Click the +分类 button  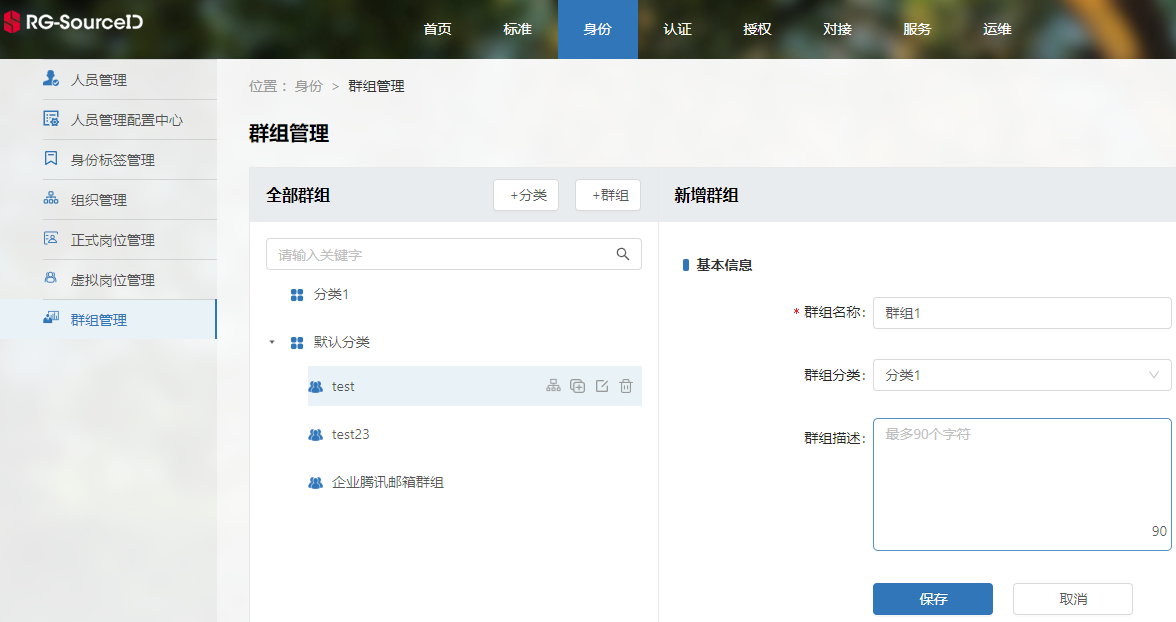(x=526, y=195)
